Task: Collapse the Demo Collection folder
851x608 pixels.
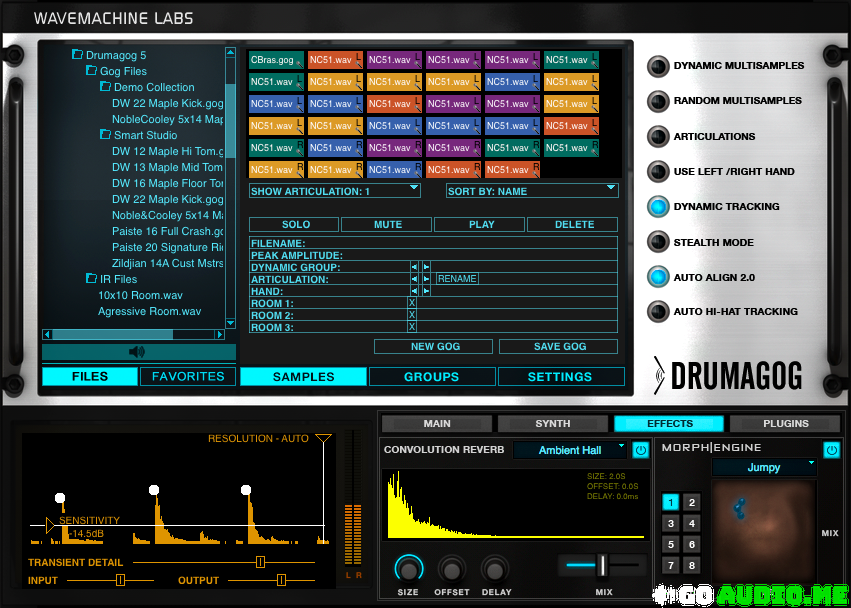Action: tap(105, 87)
